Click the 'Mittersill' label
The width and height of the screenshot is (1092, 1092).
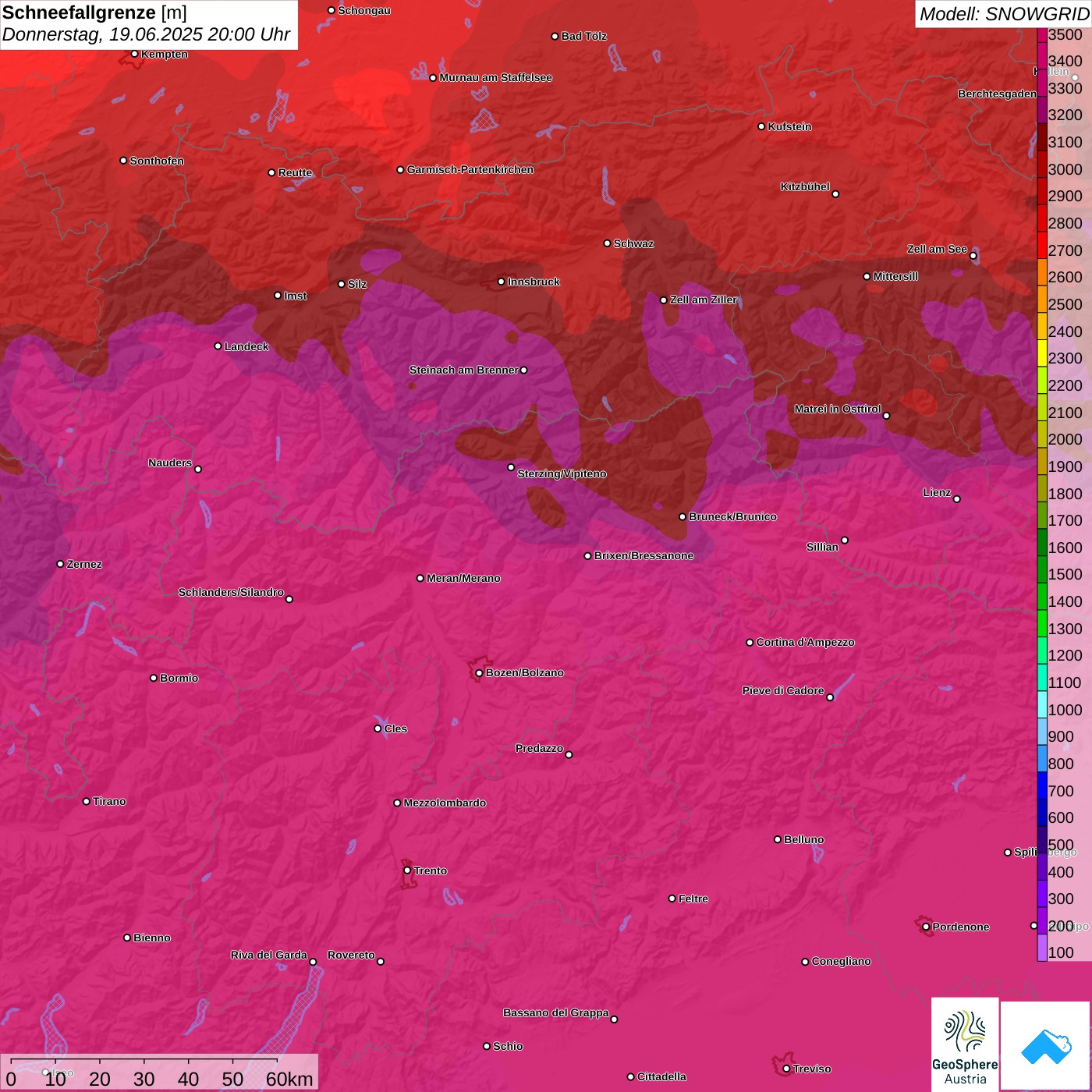point(895,276)
